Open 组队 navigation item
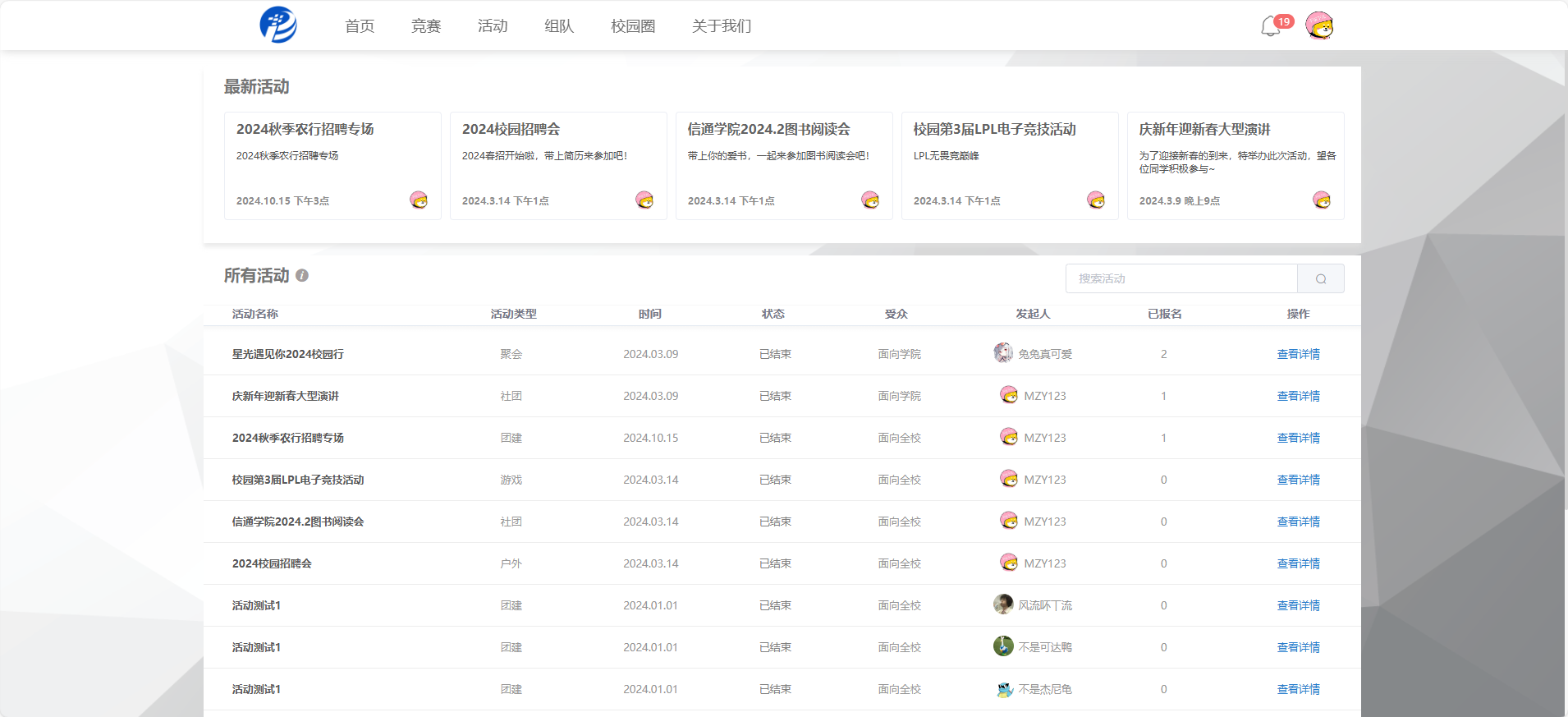The image size is (1568, 717). 559,26
